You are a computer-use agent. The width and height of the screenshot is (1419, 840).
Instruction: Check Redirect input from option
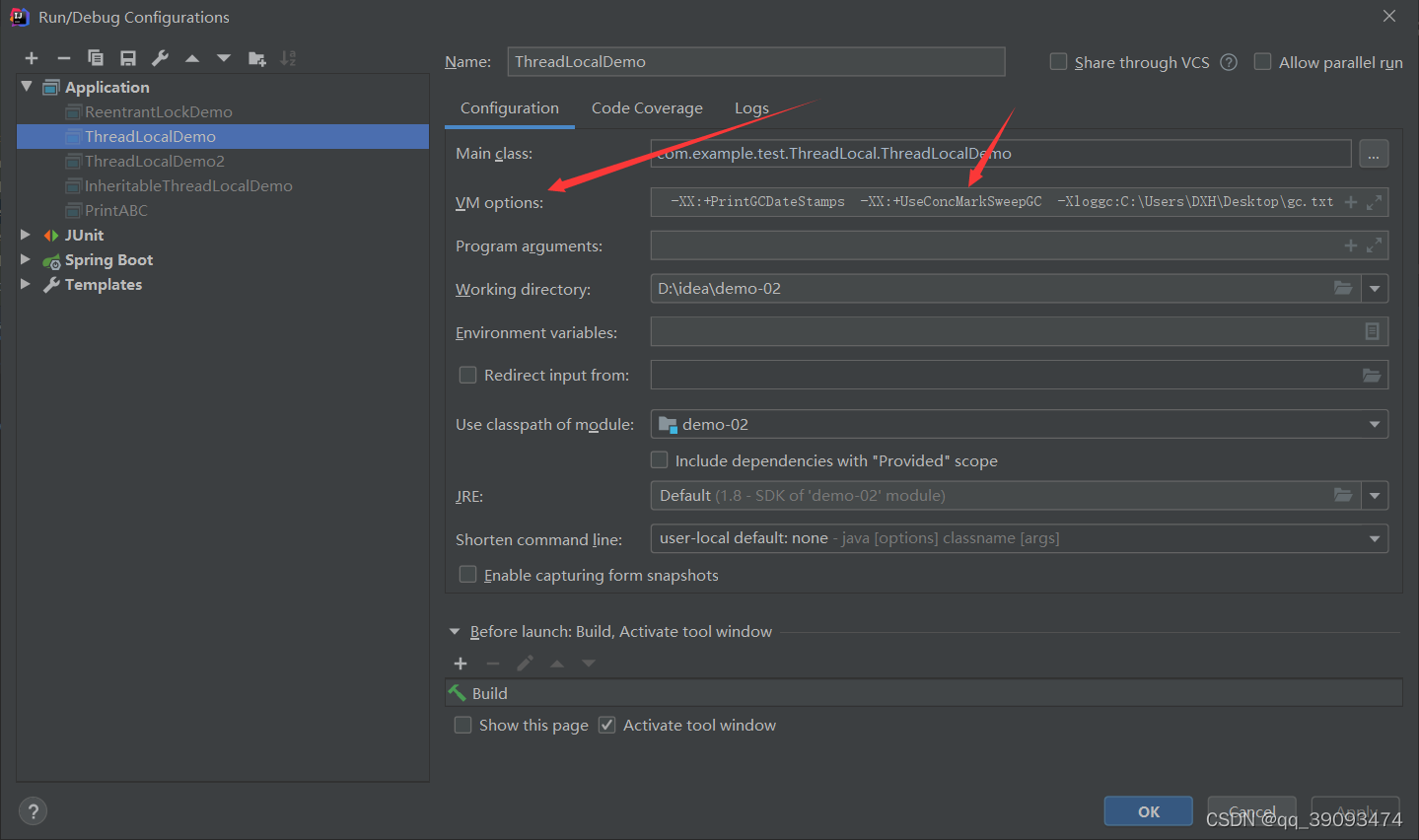click(468, 375)
